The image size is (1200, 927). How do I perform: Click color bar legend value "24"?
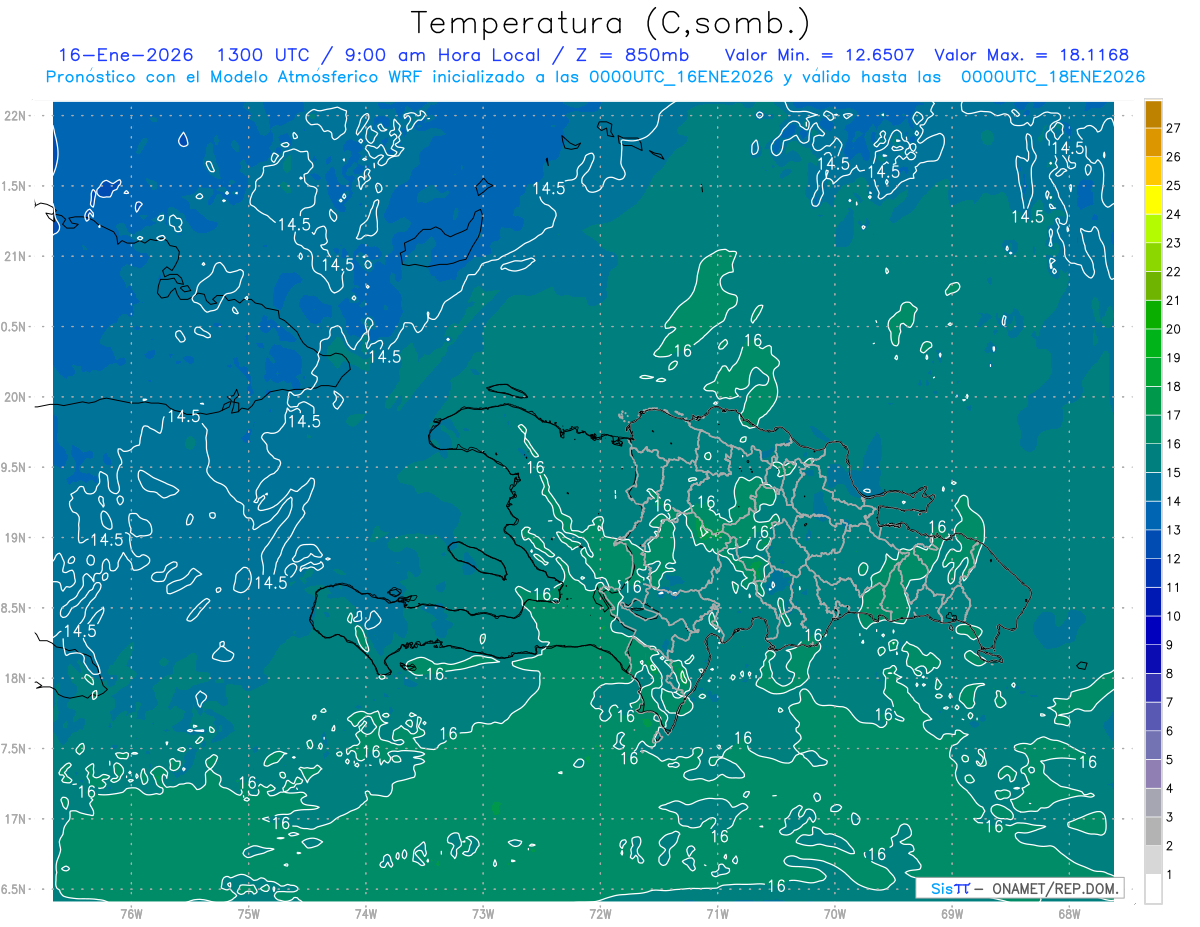point(1174,214)
